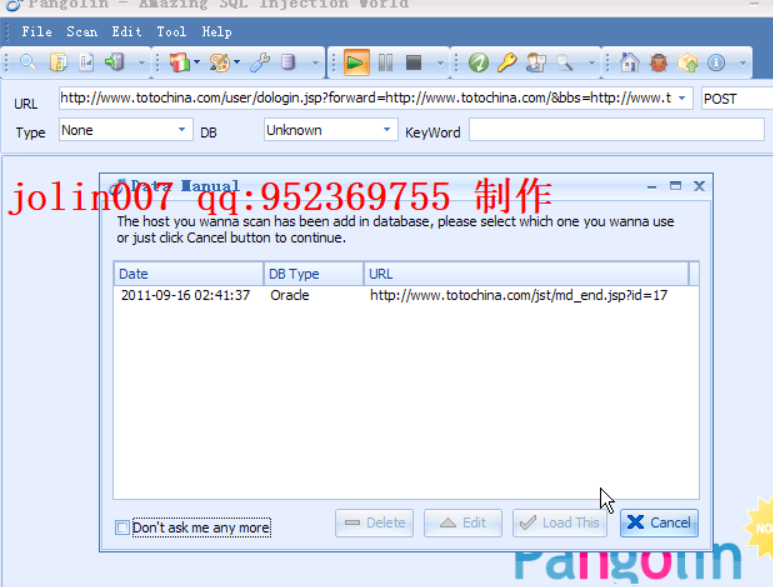Sort by the DB Type column header
Screen dimensions: 773x587
314,274
